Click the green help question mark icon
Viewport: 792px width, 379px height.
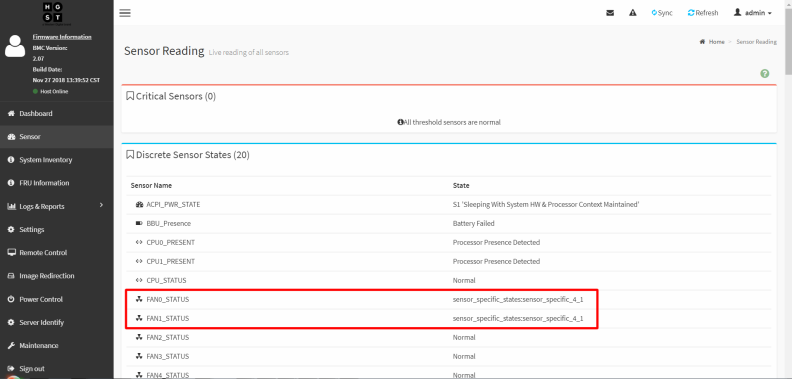(x=765, y=74)
